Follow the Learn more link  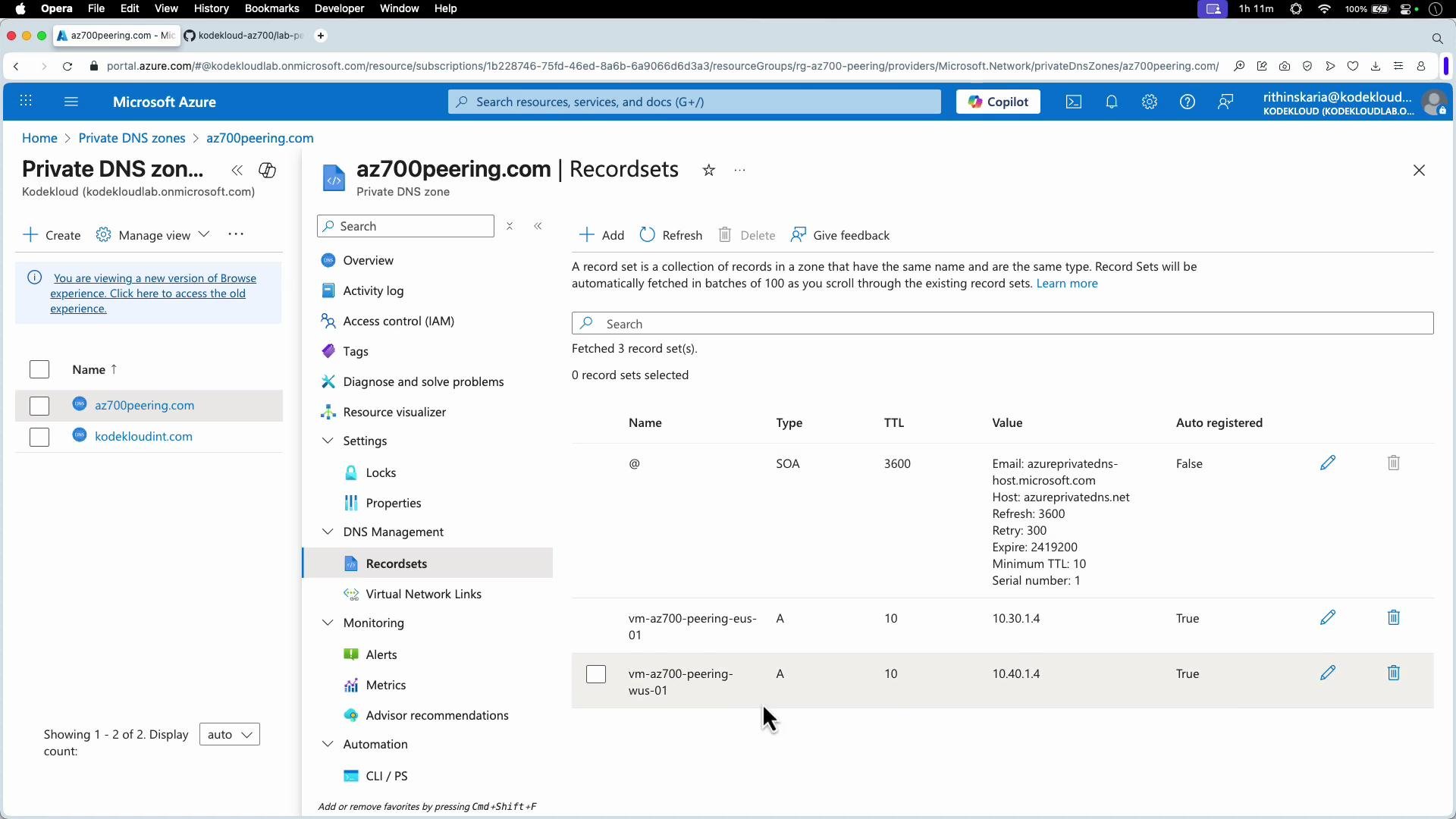[x=1067, y=284]
